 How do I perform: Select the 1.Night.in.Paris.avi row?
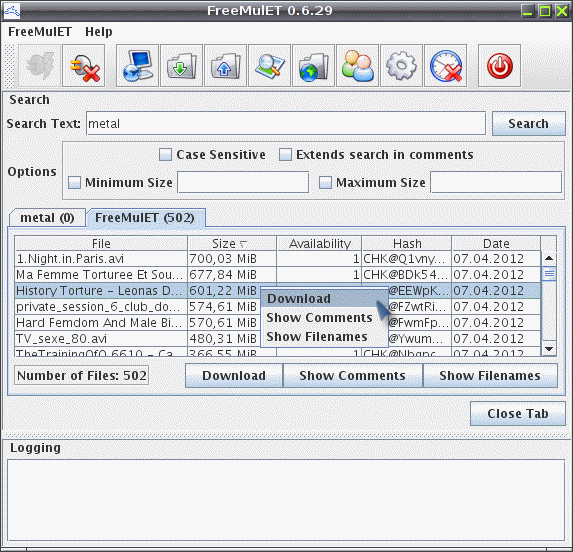pos(278,259)
